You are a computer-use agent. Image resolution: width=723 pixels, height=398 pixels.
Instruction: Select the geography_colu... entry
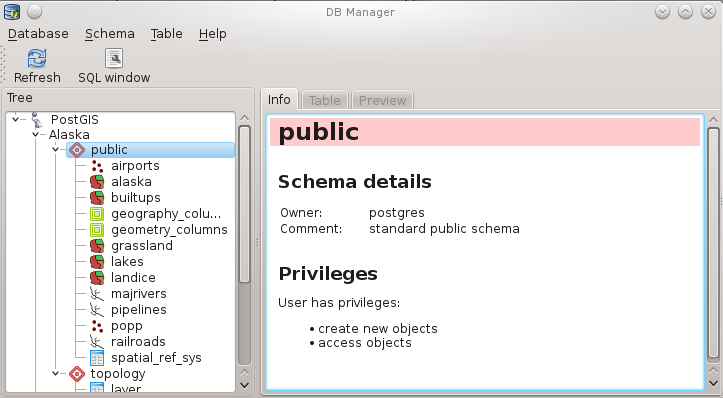166,214
